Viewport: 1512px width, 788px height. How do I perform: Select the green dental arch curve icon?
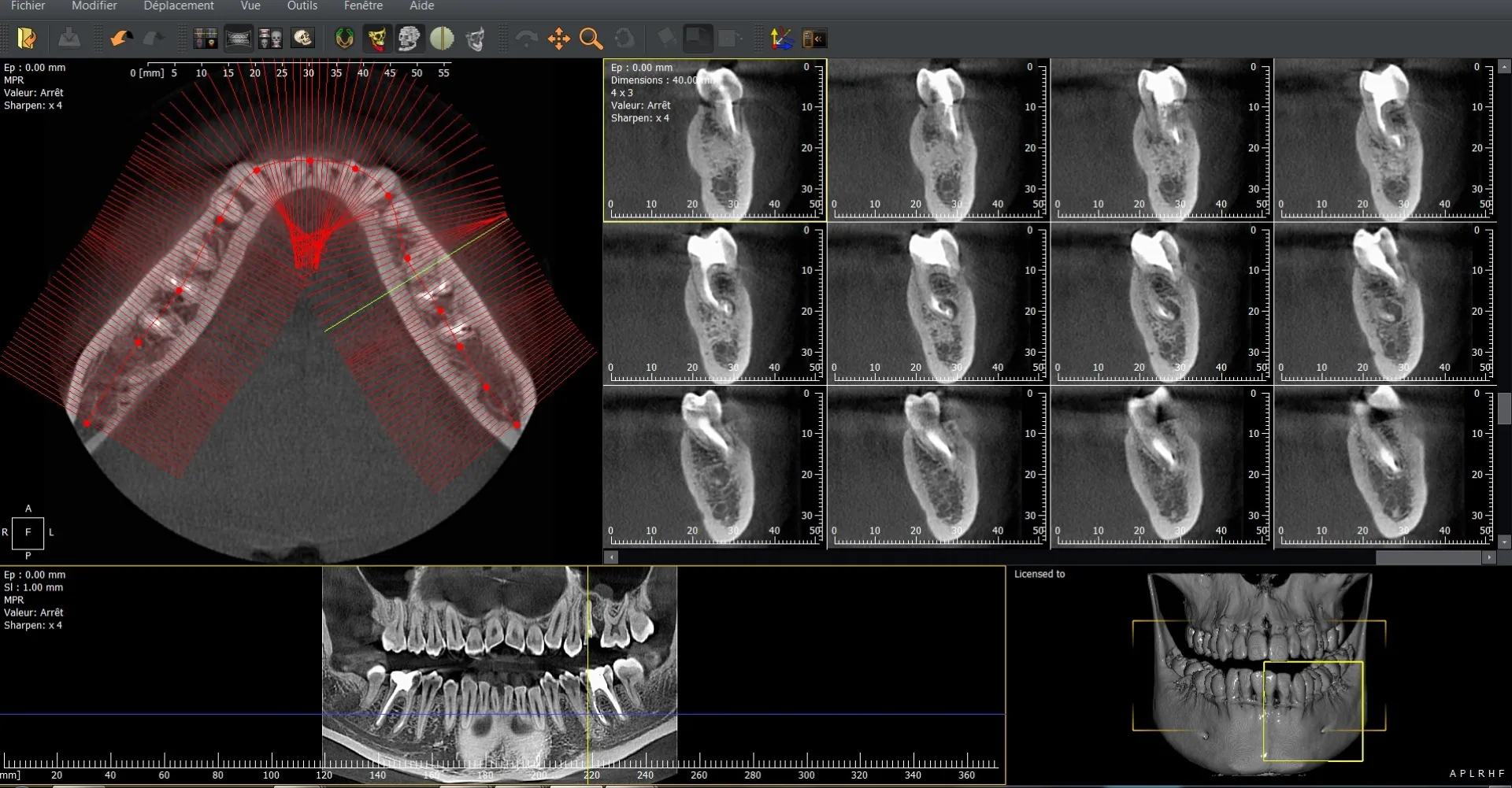pyautogui.click(x=344, y=38)
